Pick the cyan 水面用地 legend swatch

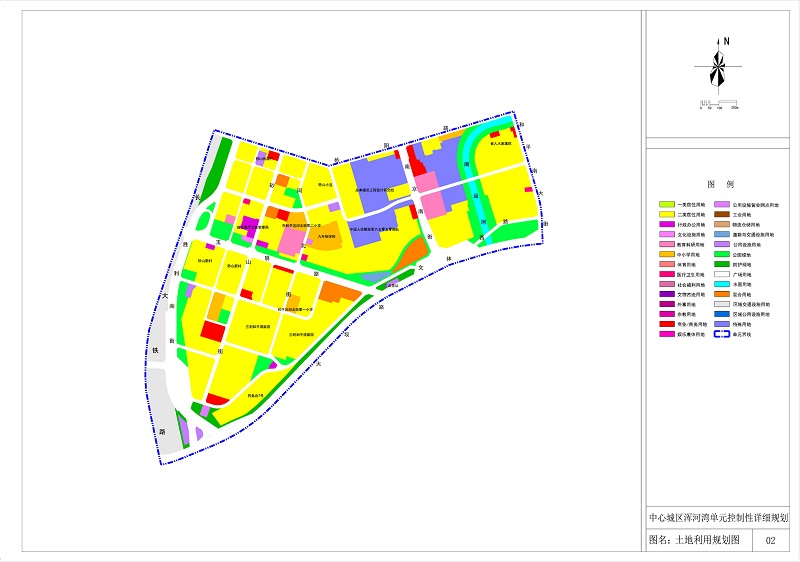pos(722,284)
